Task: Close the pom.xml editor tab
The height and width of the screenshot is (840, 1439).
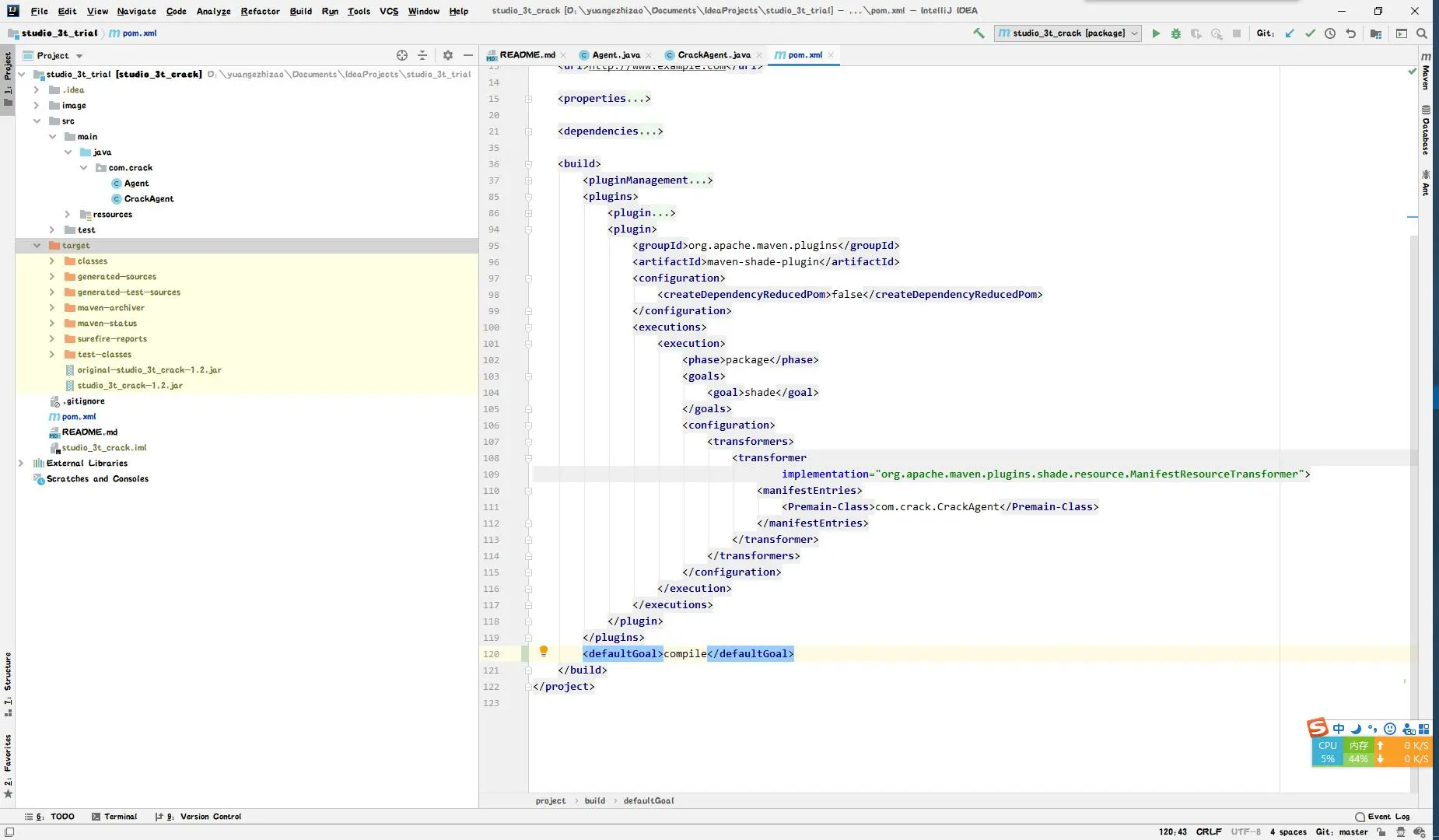Action: (x=831, y=55)
